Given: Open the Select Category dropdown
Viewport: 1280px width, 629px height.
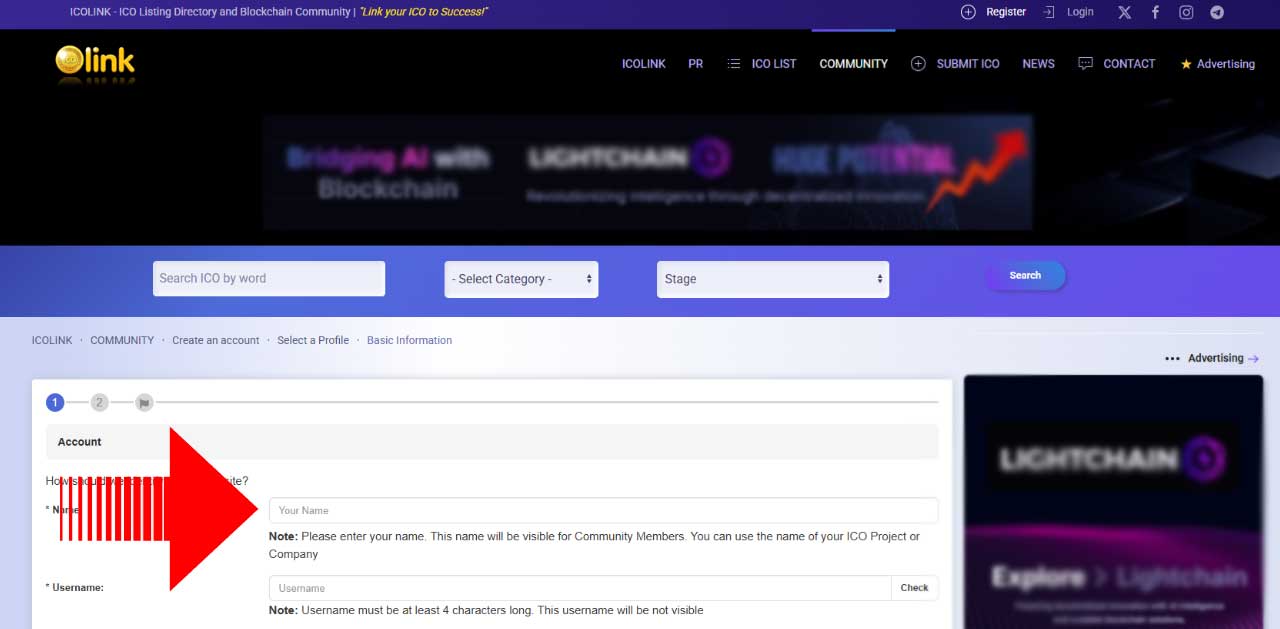Looking at the screenshot, I should coord(520,279).
